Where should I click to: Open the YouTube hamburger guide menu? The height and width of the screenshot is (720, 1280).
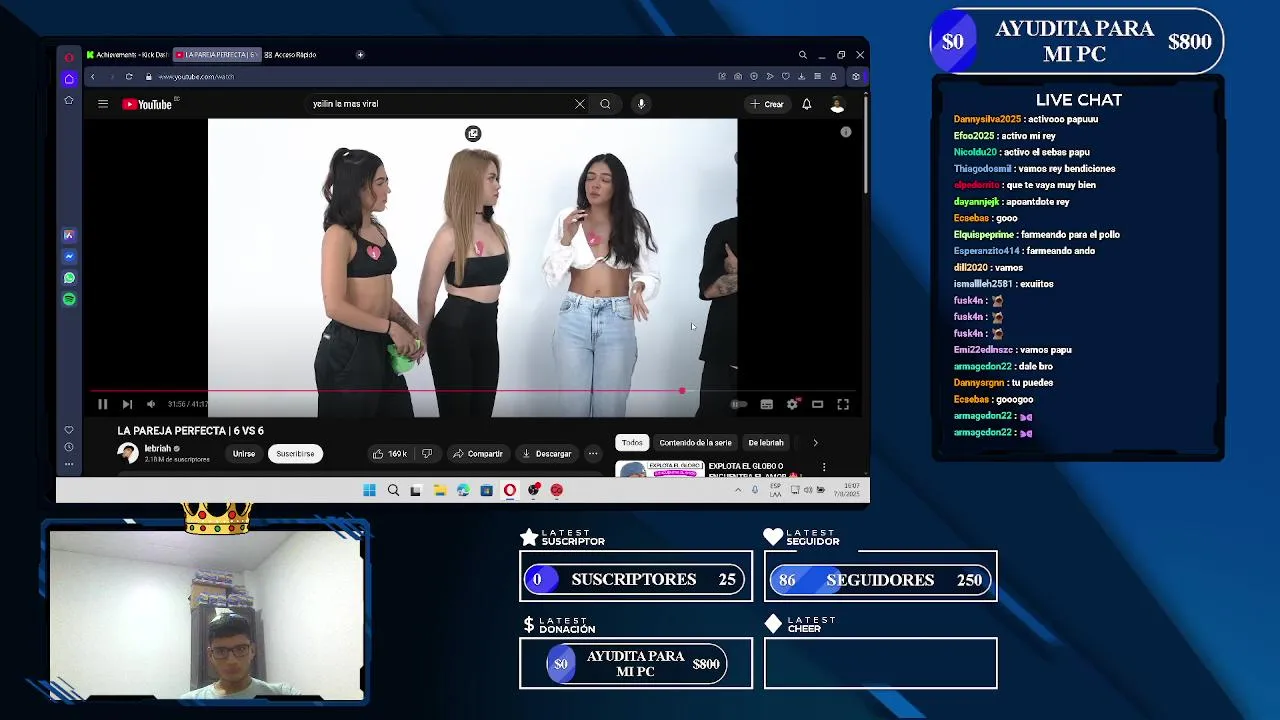(x=103, y=104)
